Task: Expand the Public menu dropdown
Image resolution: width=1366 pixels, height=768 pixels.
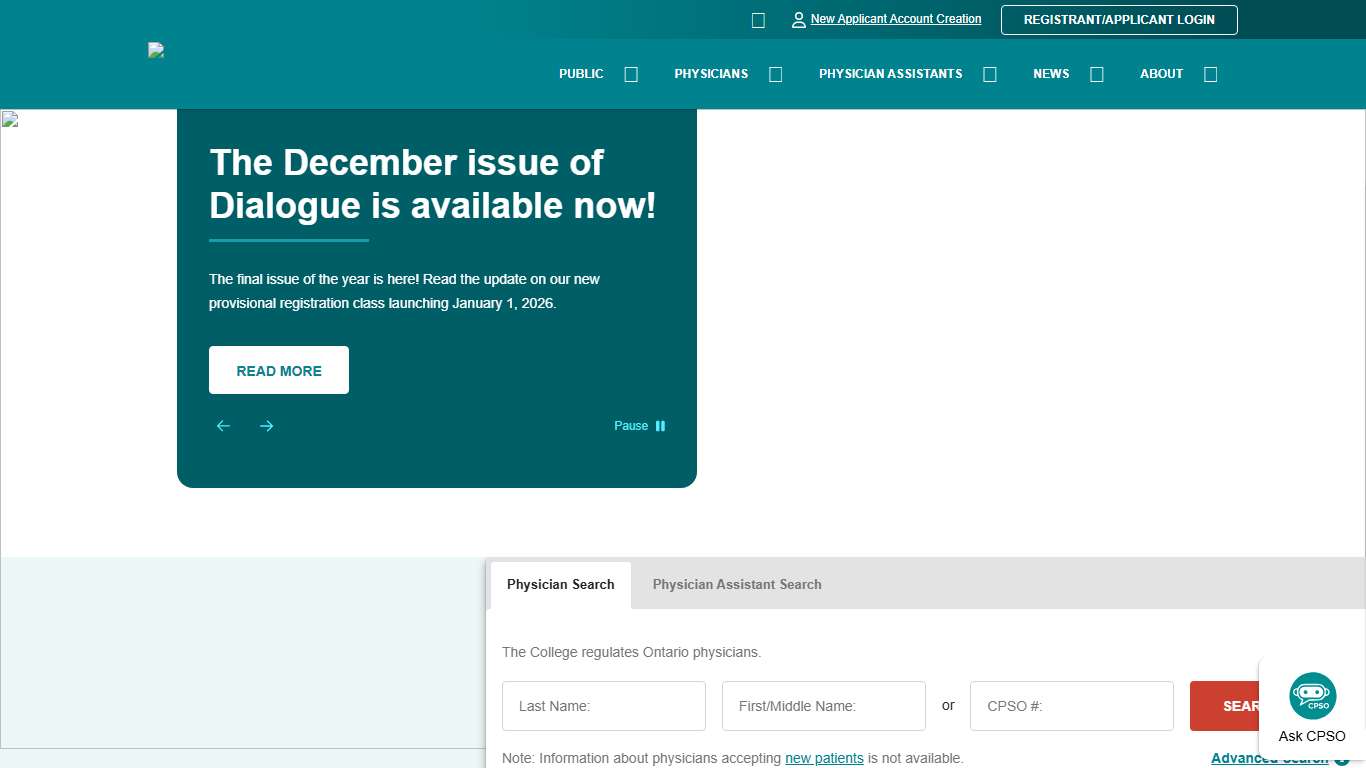Action: point(630,74)
